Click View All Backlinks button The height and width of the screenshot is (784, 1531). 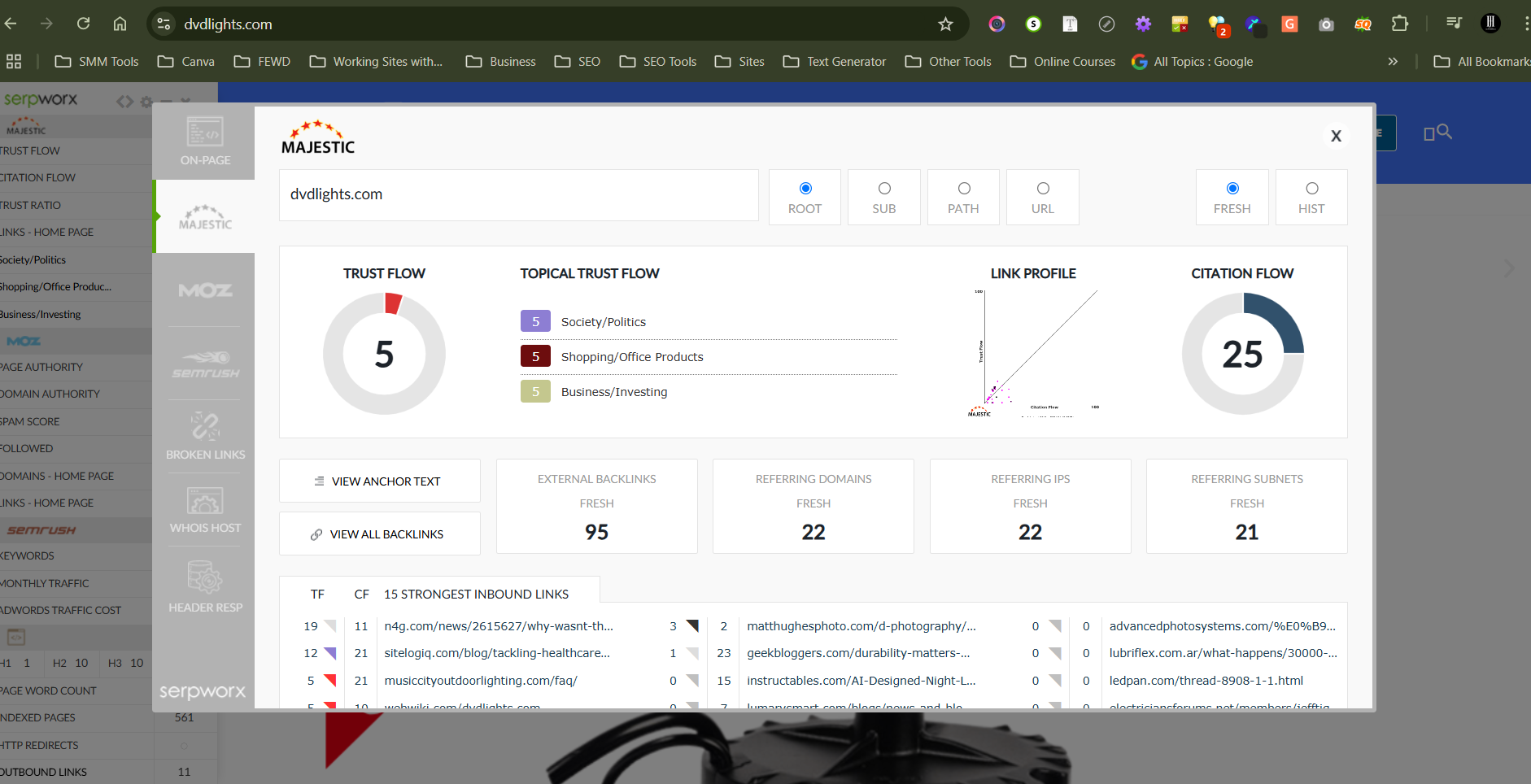click(380, 534)
